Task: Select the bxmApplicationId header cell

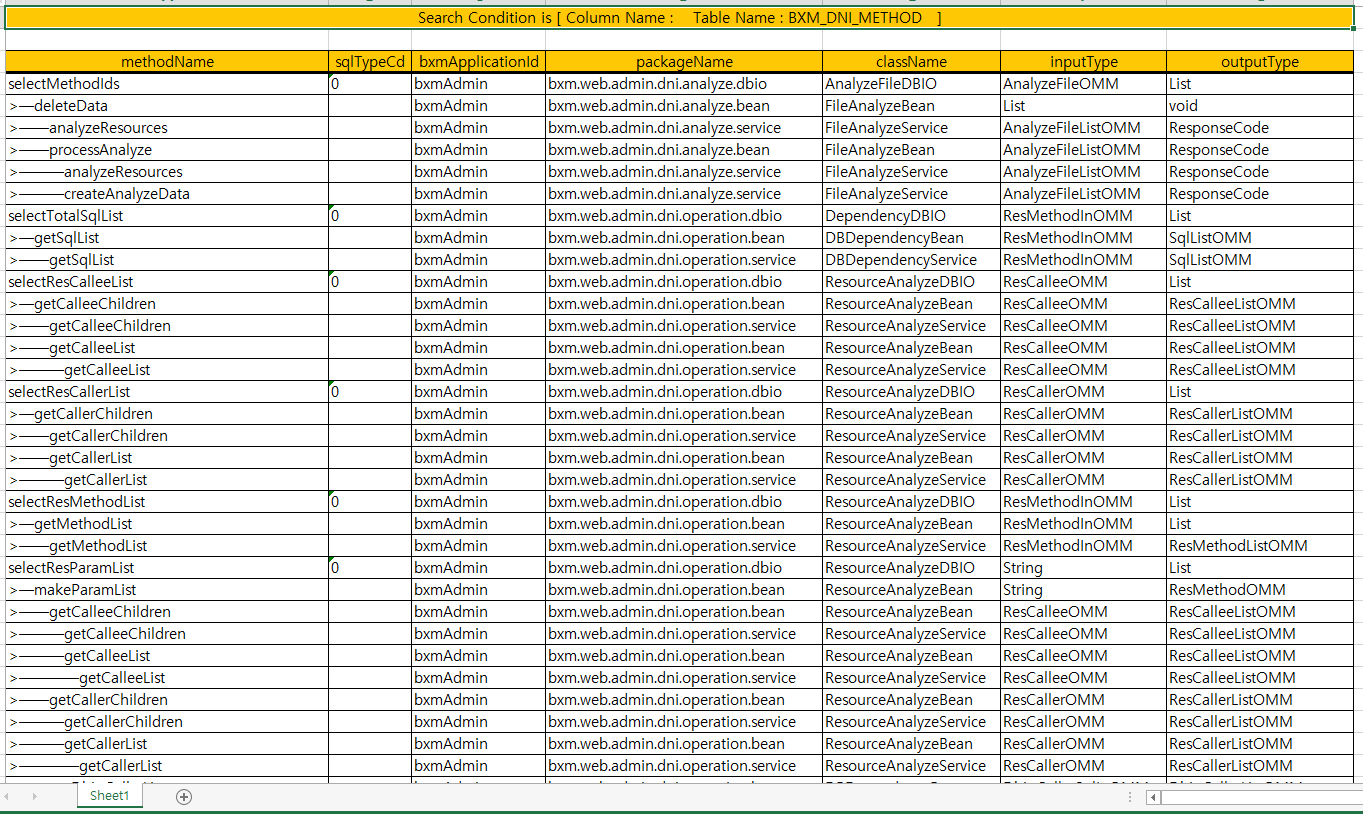Action: [478, 62]
